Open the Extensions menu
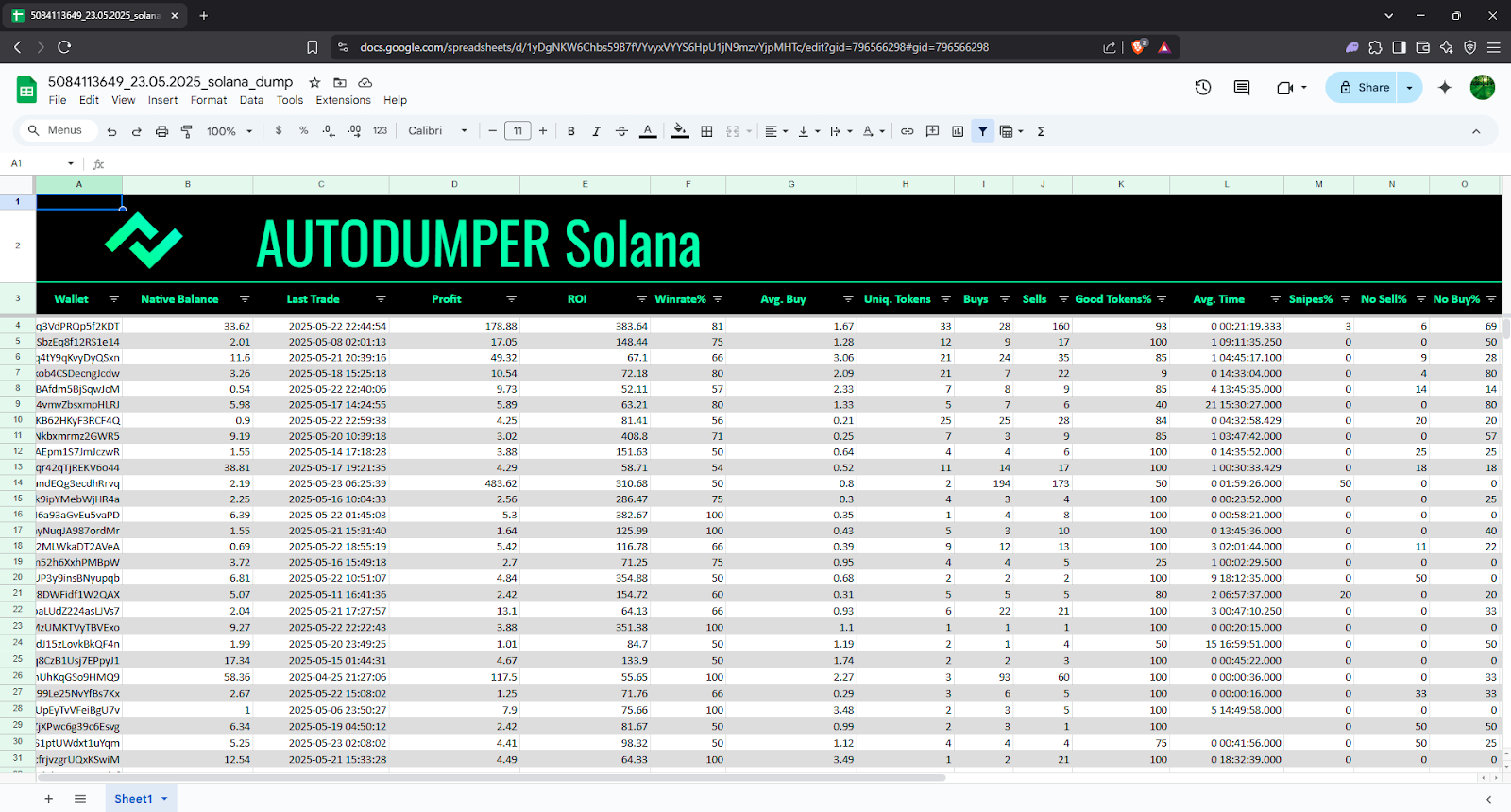Screen dimensions: 1511x812 click(x=344, y=100)
